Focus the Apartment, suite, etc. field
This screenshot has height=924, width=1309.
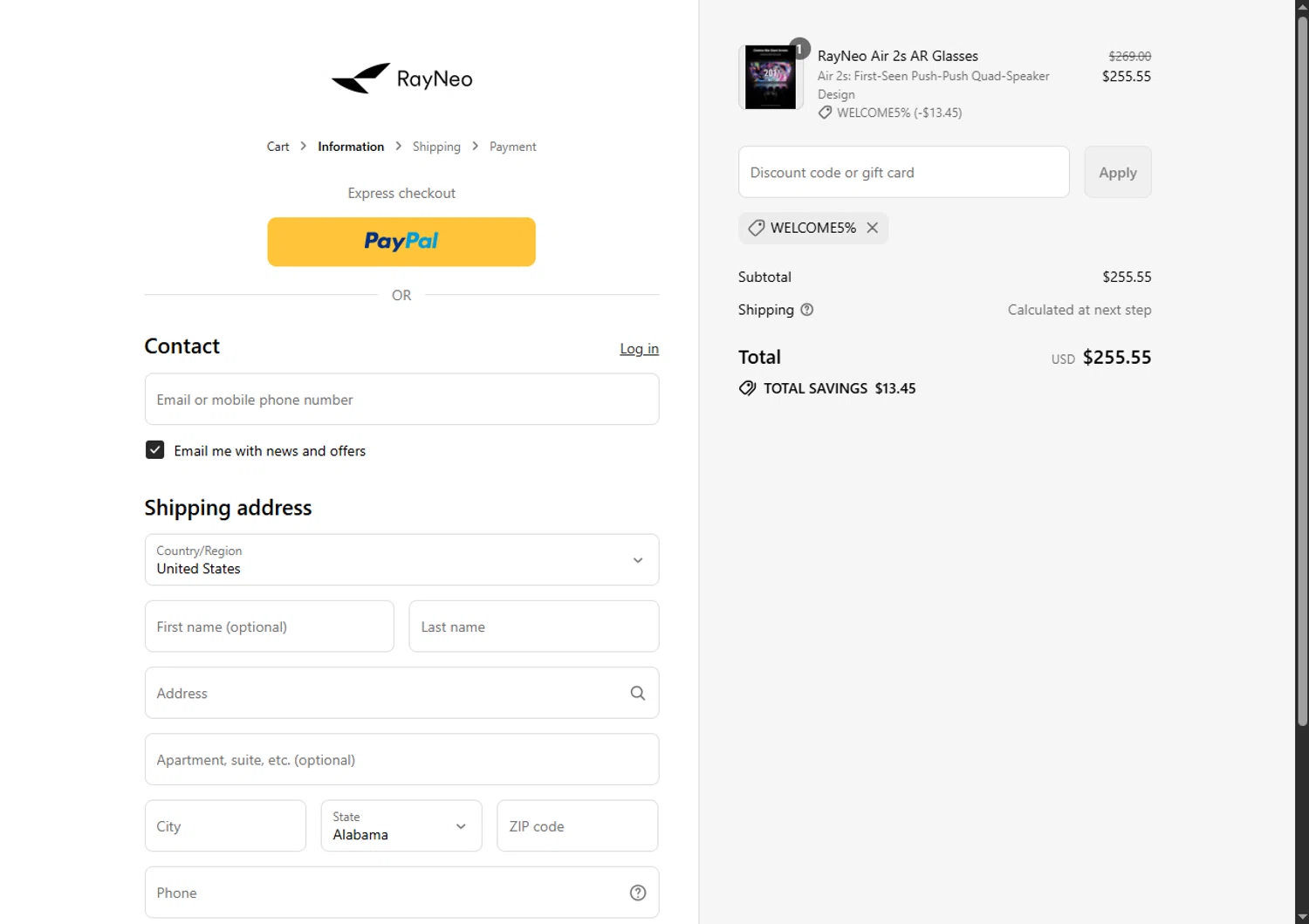[401, 759]
